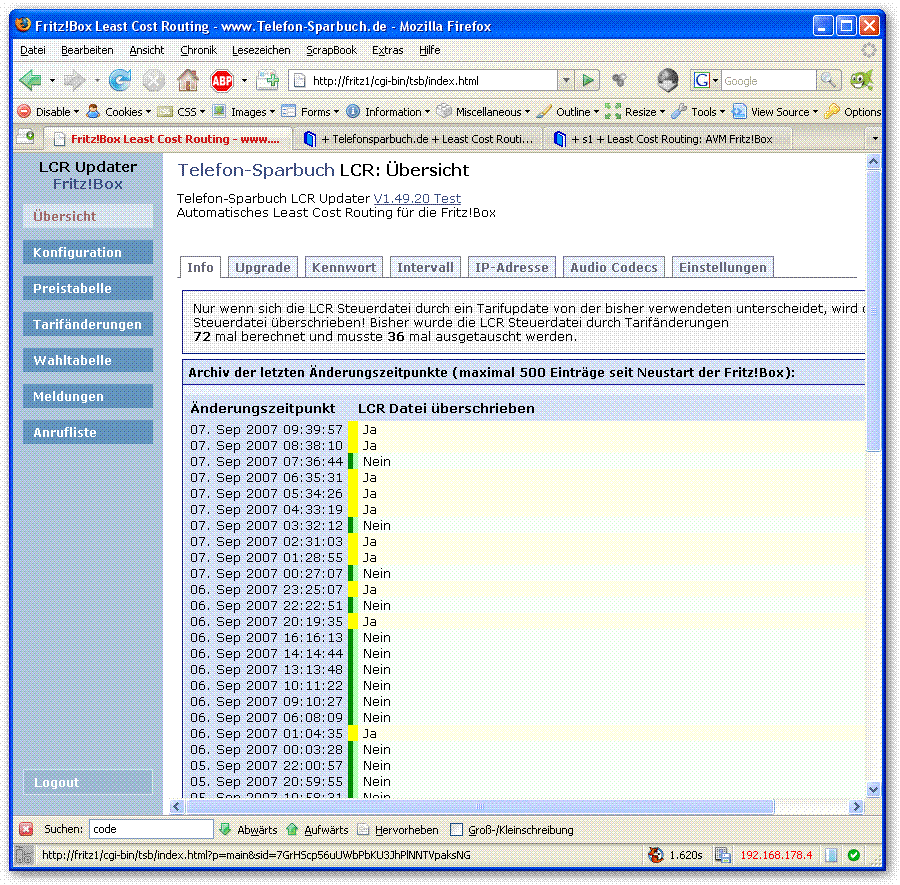Switch to the Audio Codecs tab
900x885 pixels.
pyautogui.click(x=614, y=267)
